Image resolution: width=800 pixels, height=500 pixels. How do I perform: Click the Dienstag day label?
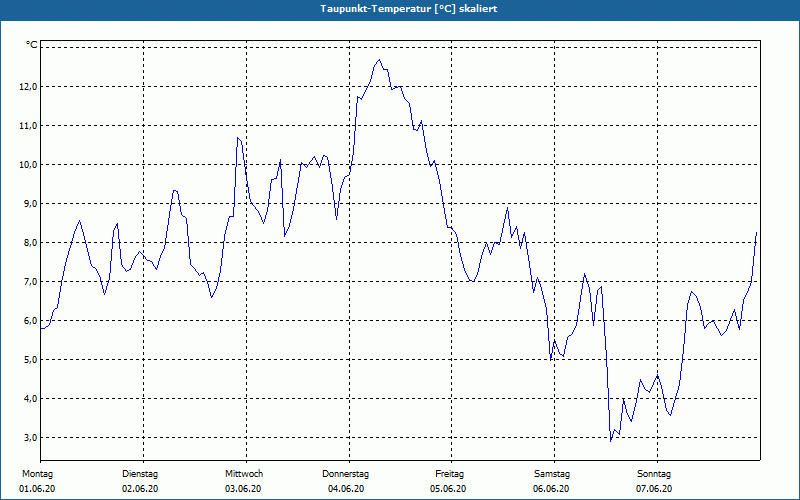coord(140,474)
